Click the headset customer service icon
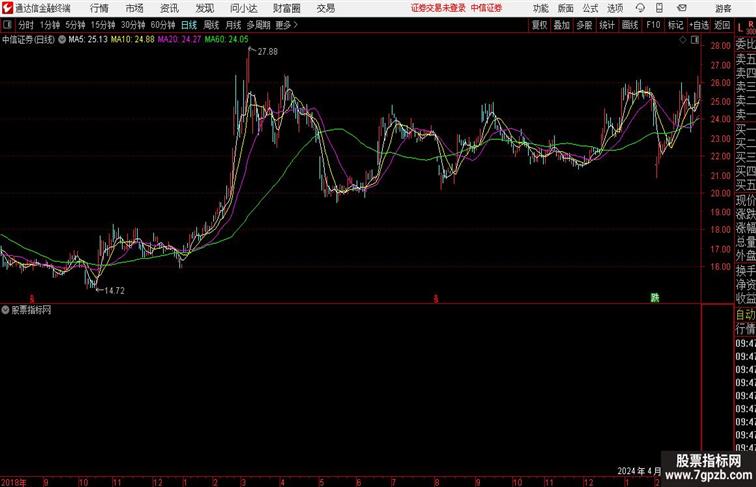 coord(640,8)
